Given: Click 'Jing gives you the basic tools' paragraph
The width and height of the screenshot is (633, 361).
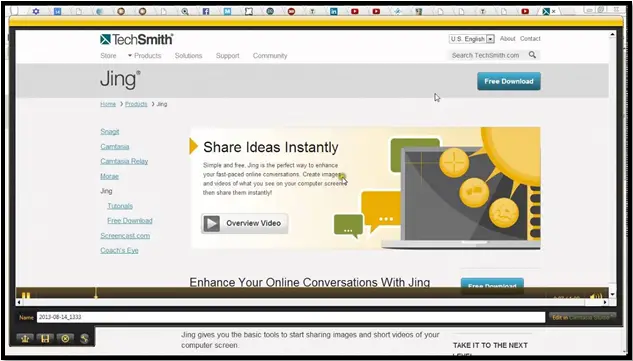Looking at the screenshot, I should click(x=310, y=340).
